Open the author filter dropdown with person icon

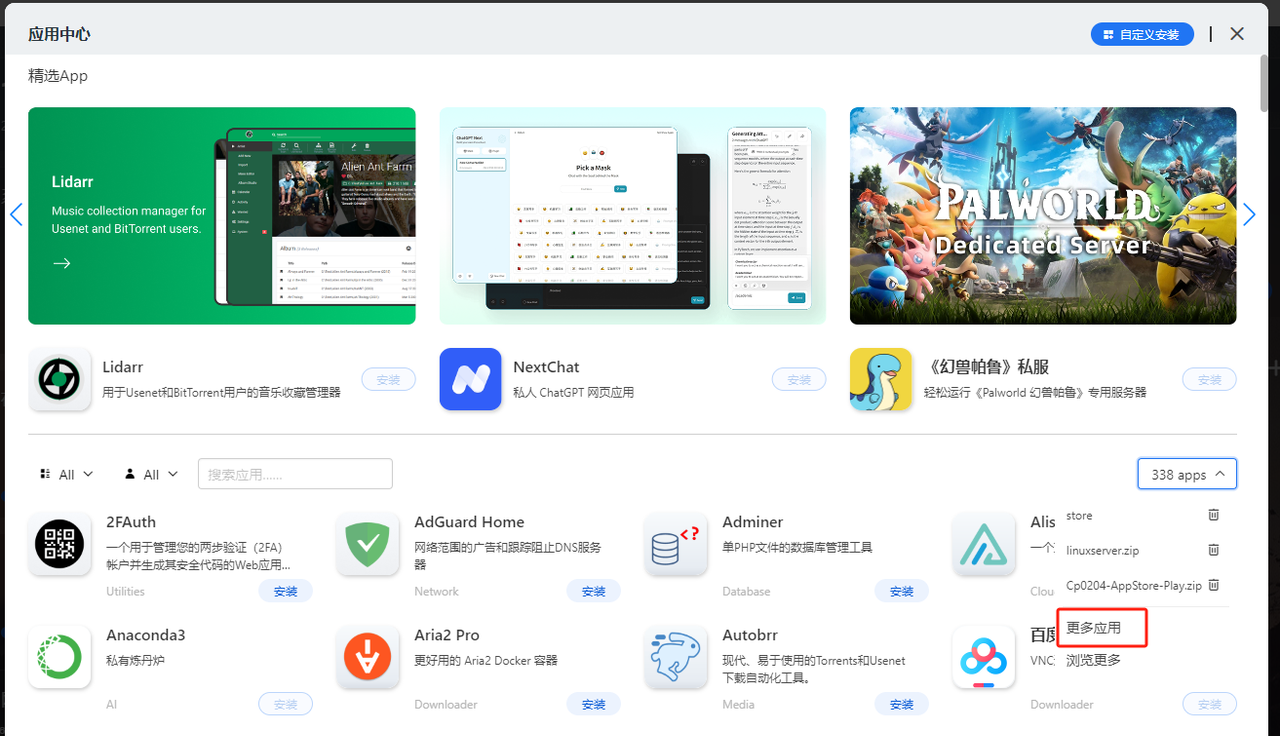click(x=151, y=474)
